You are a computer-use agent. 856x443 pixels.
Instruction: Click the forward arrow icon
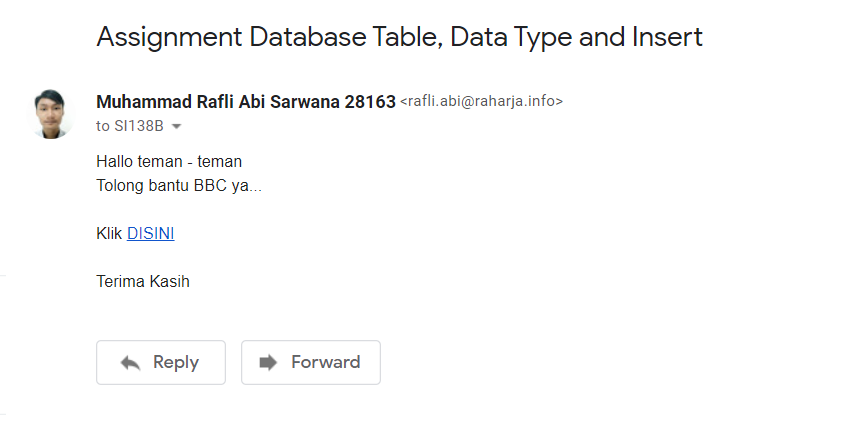coord(268,363)
